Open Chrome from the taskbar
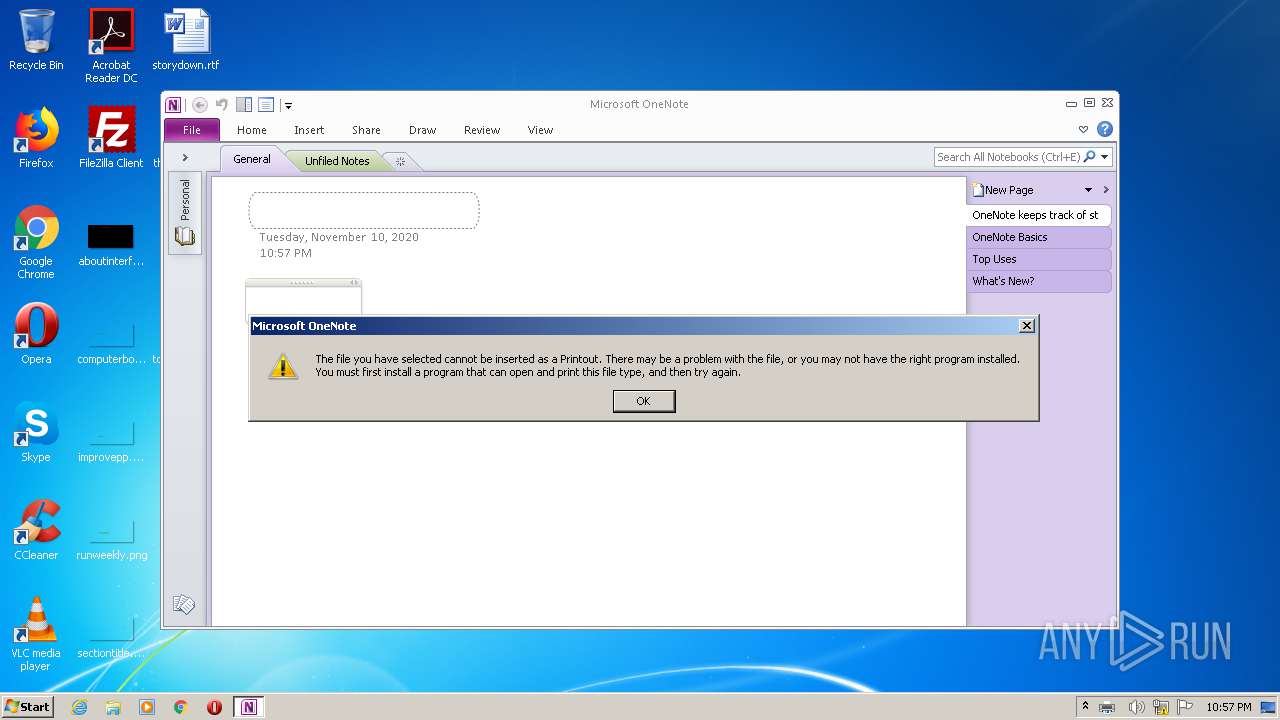The height and width of the screenshot is (720, 1280). click(181, 707)
